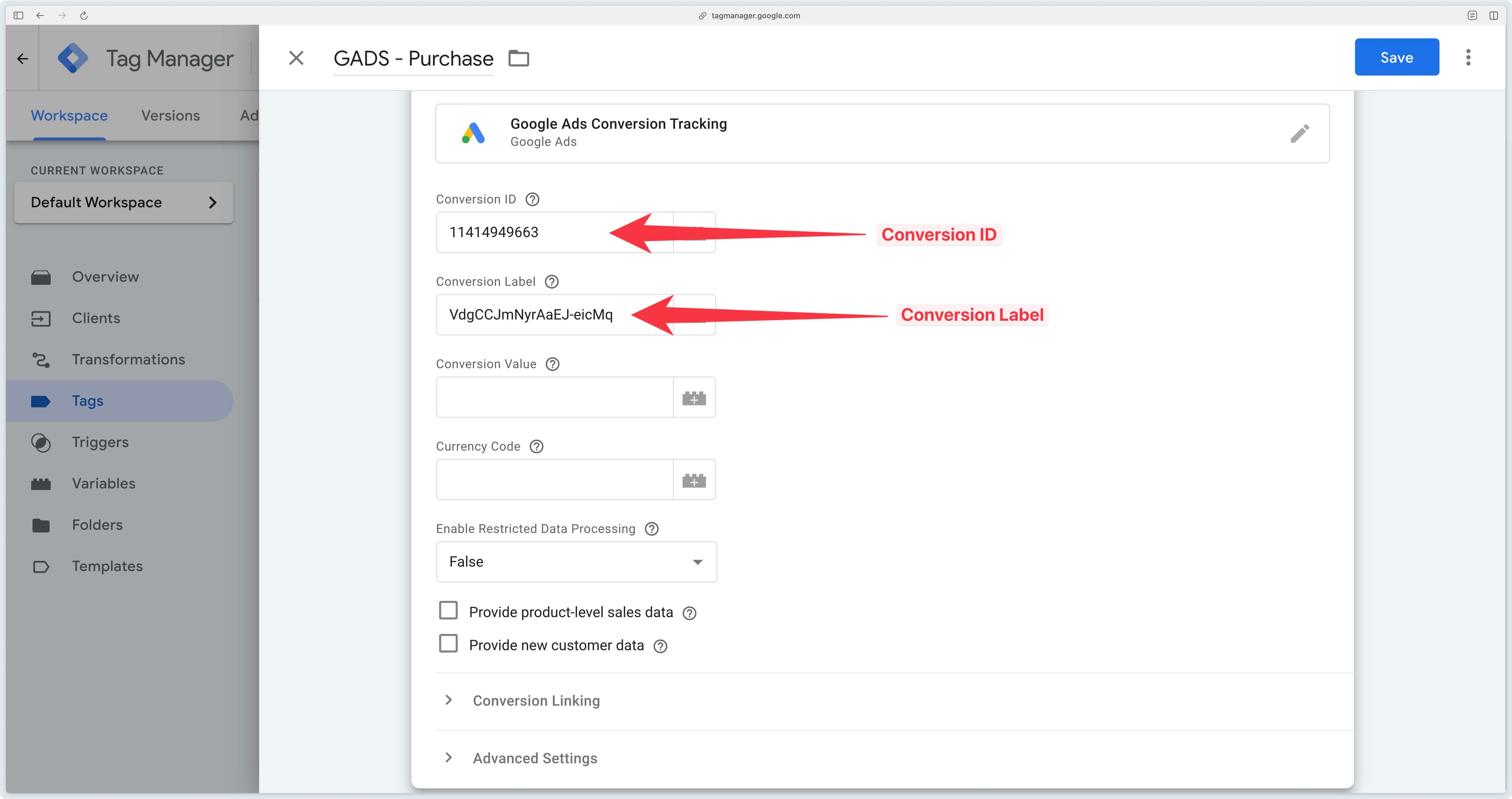The image size is (1512, 799).
Task: Switch to the Versions tab
Action: [x=170, y=116]
